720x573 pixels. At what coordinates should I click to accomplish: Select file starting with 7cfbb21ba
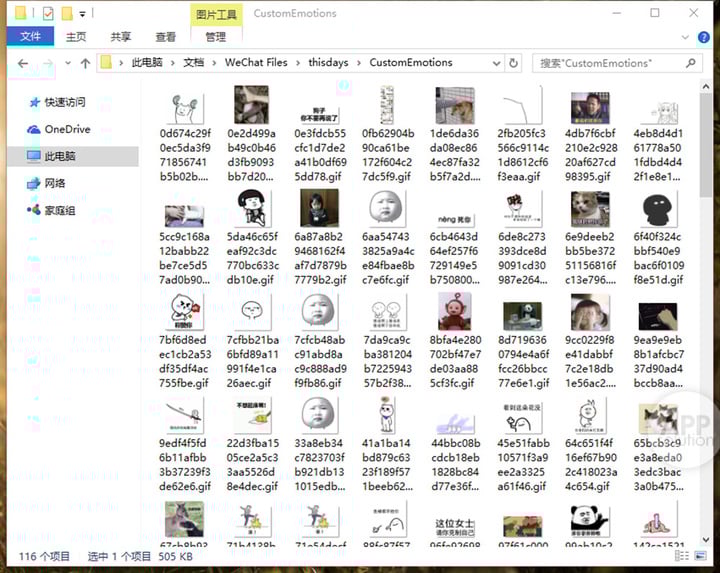tap(252, 342)
